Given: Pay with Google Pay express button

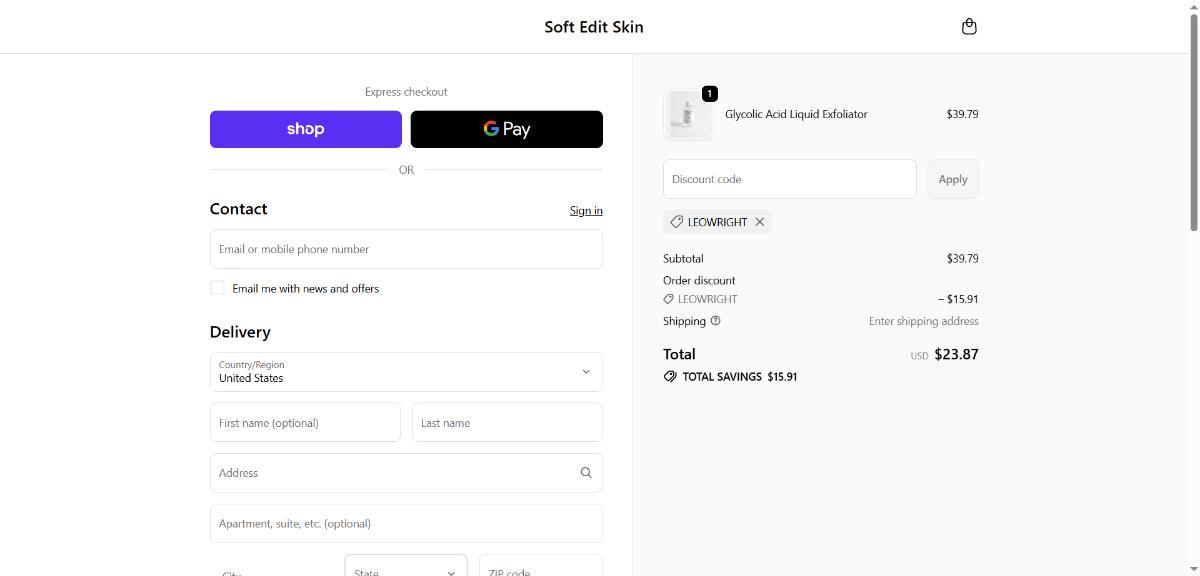Looking at the screenshot, I should click(506, 129).
